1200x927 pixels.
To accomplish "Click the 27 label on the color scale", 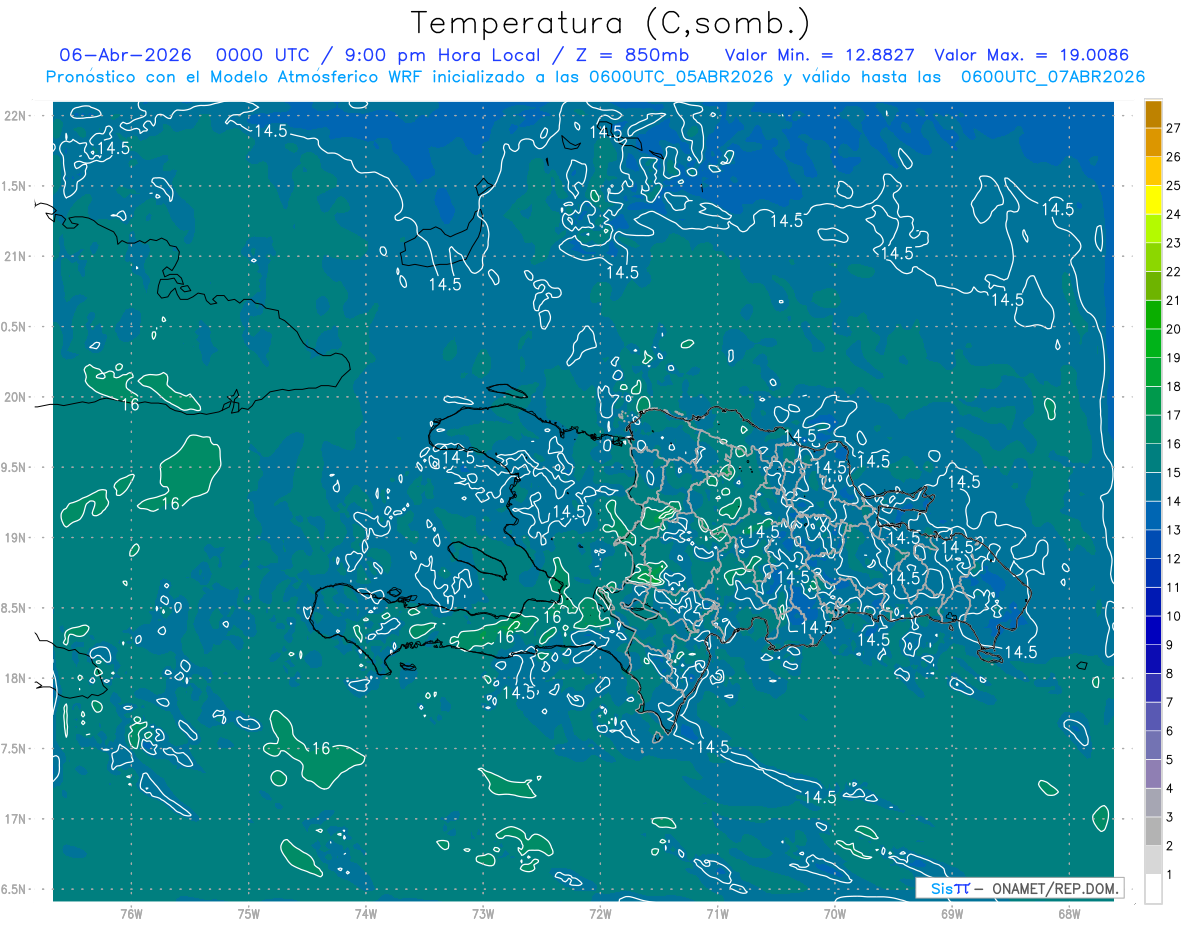I will click(1173, 128).
